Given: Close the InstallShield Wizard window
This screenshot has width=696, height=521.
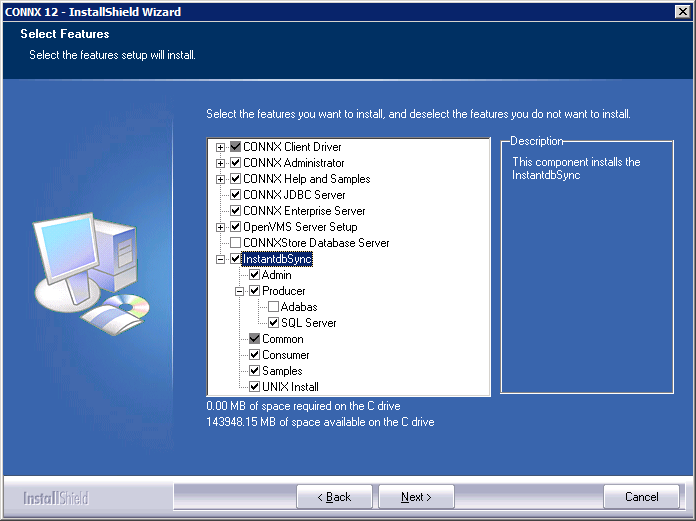Looking at the screenshot, I should click(682, 12).
